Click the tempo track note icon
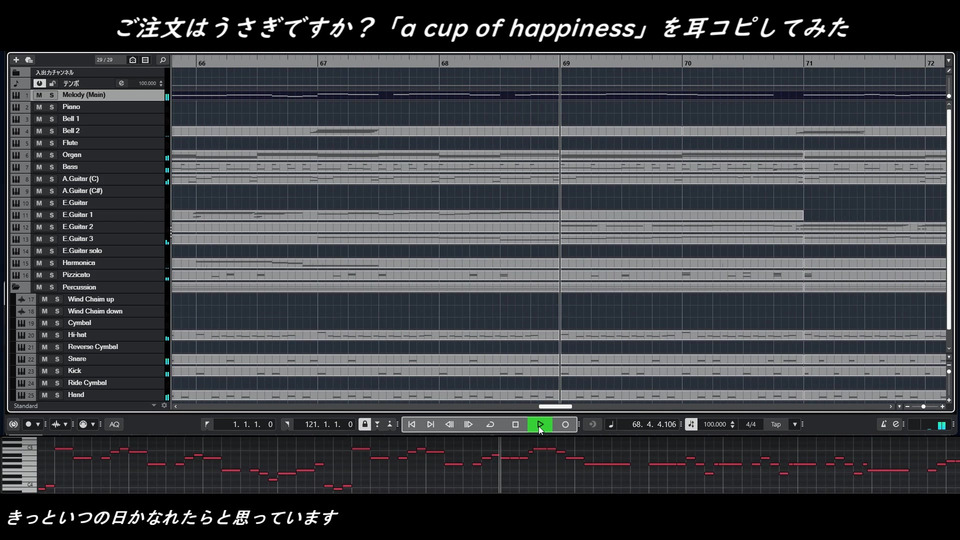Image resolution: width=960 pixels, height=540 pixels. point(17,83)
